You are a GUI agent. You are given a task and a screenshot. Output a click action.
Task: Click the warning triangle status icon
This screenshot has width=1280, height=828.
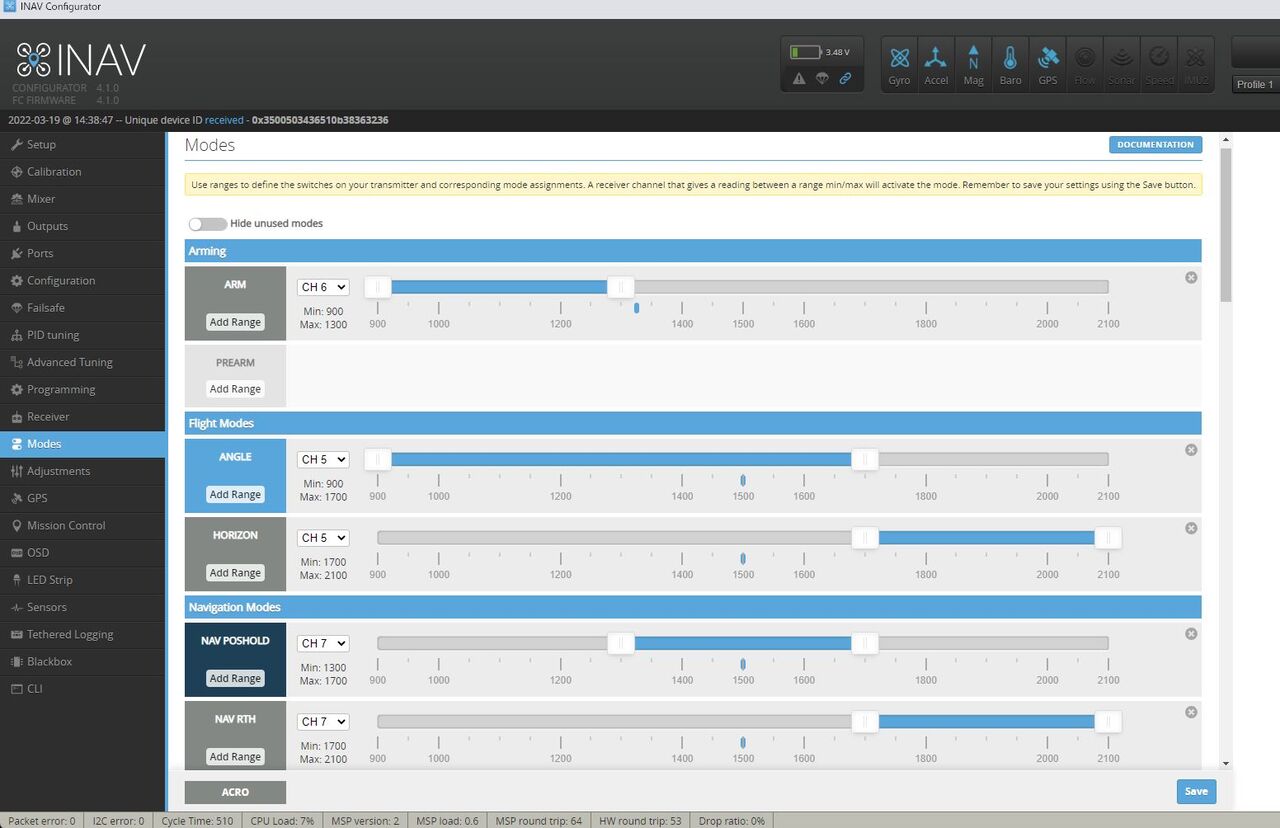pyautogui.click(x=799, y=78)
